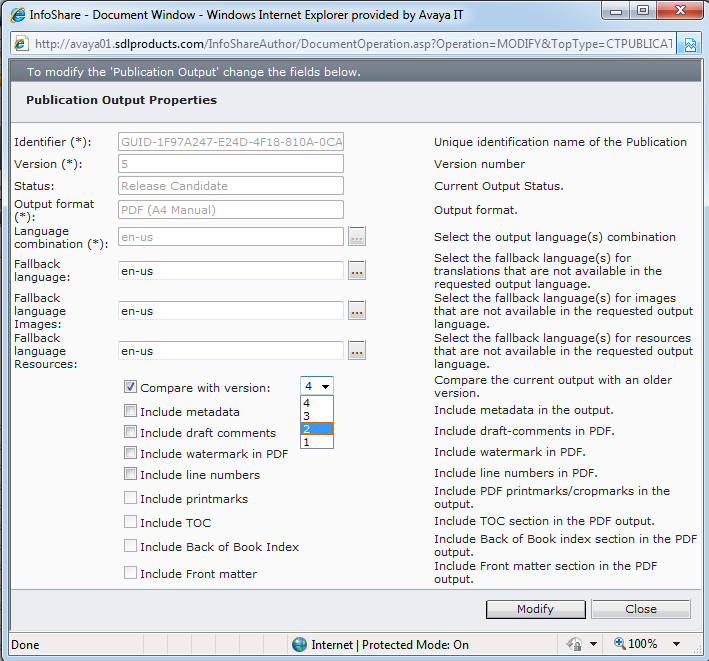Click the Fallback language Resources input field
709x661 pixels.
click(231, 350)
